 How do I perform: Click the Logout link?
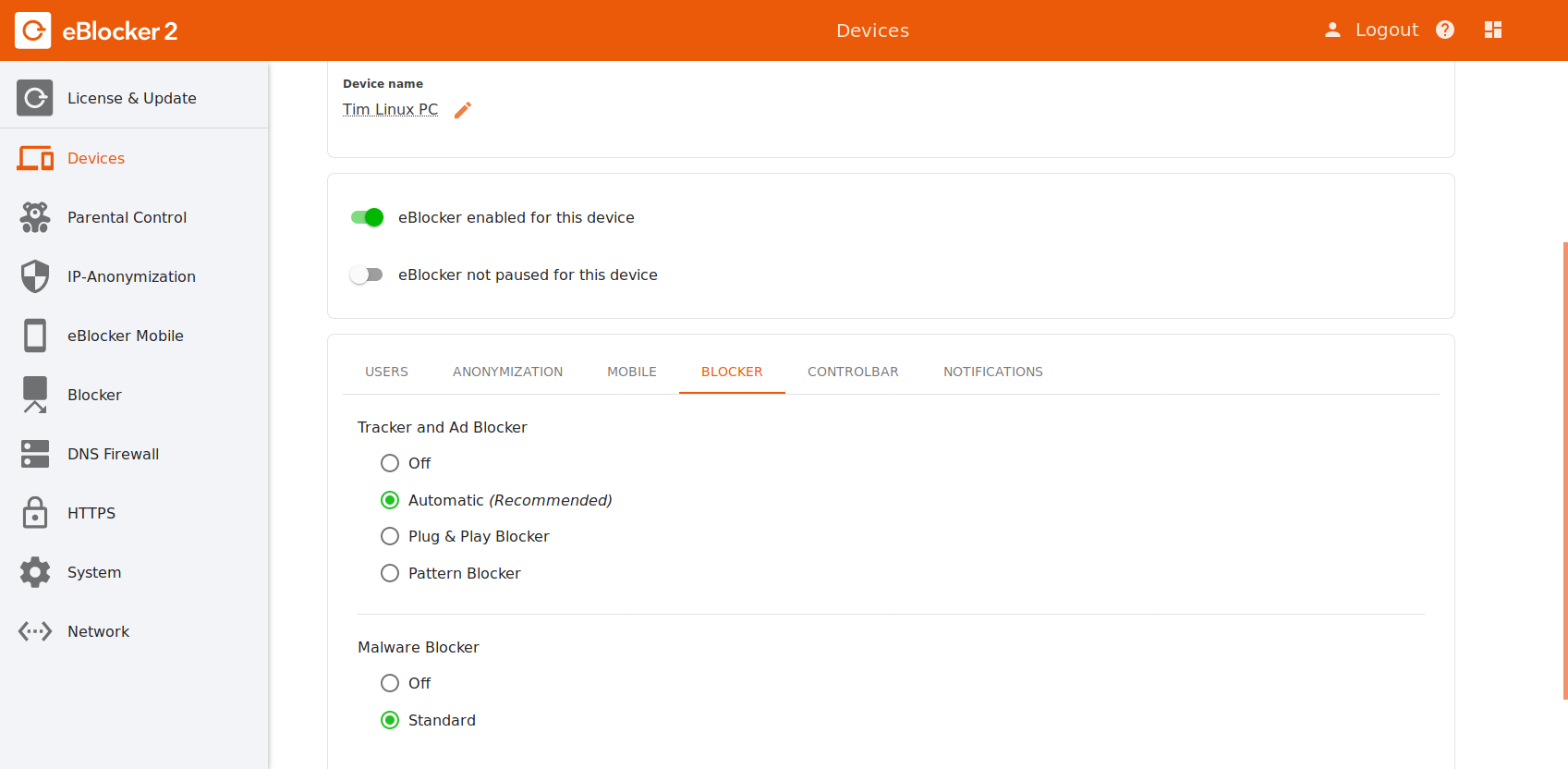click(x=1387, y=30)
